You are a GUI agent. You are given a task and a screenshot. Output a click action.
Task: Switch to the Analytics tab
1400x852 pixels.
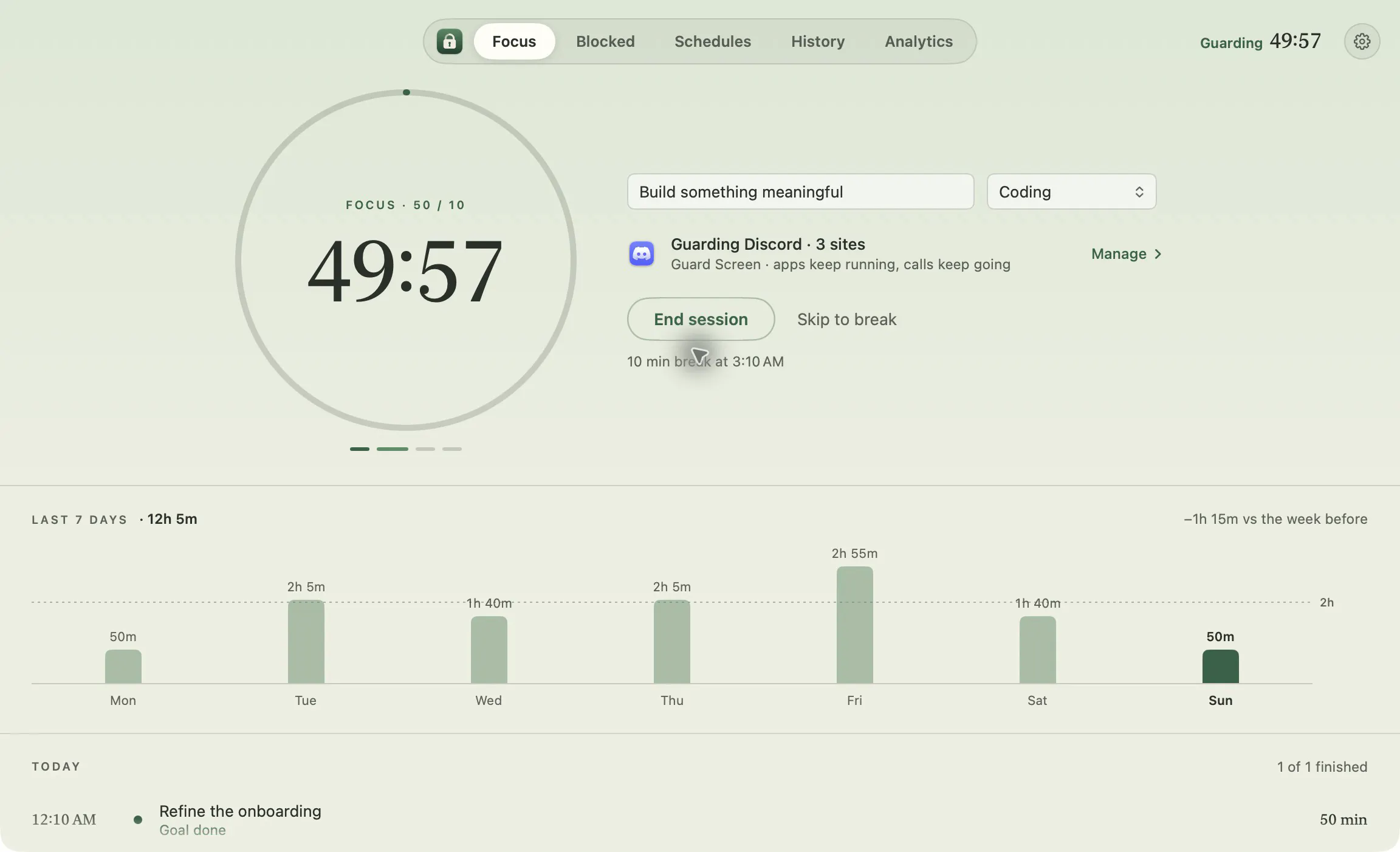[919, 41]
